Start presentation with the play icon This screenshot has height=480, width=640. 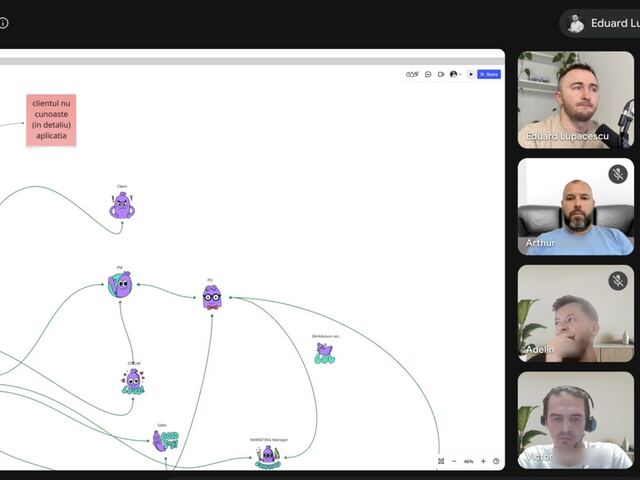(471, 74)
